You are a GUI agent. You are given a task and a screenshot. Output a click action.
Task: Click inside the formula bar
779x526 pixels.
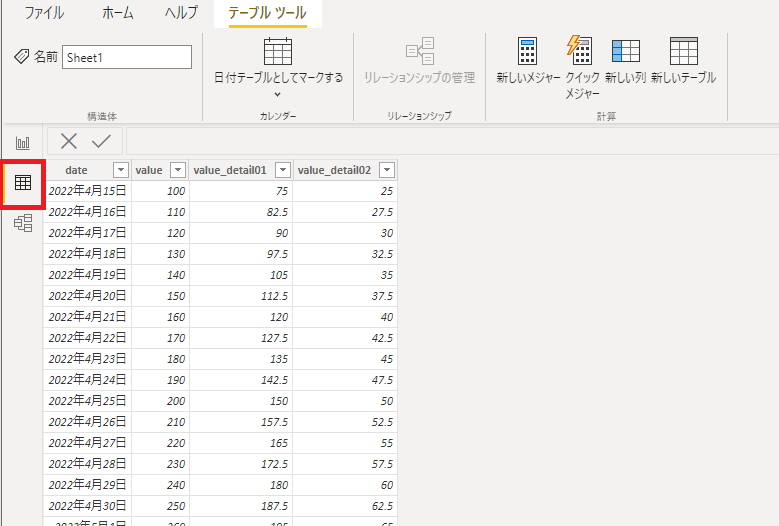(452, 141)
